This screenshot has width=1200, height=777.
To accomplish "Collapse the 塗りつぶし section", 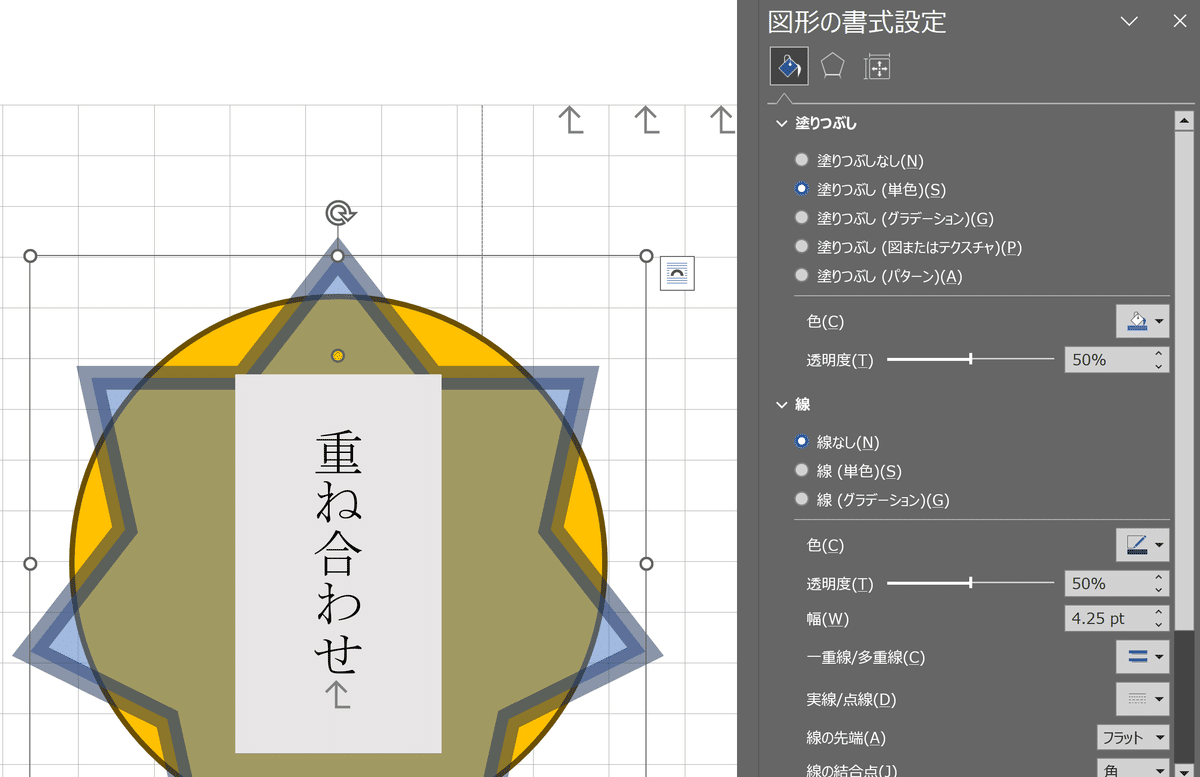I will (x=782, y=124).
